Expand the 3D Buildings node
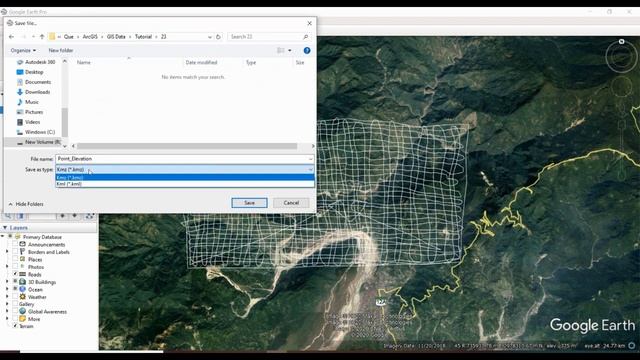The image size is (640, 360). click(7, 282)
